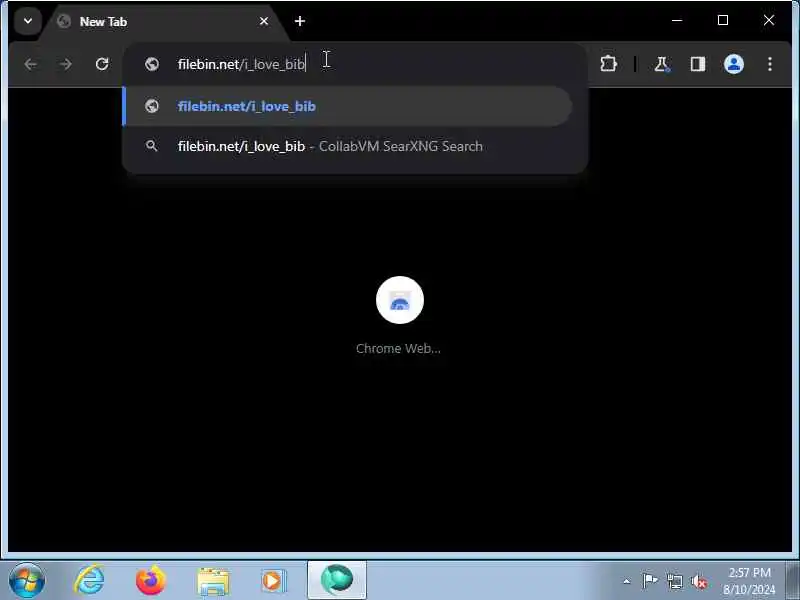Open the Action Center flag icon
Viewport: 800px width, 600px height.
pyautogui.click(x=650, y=581)
